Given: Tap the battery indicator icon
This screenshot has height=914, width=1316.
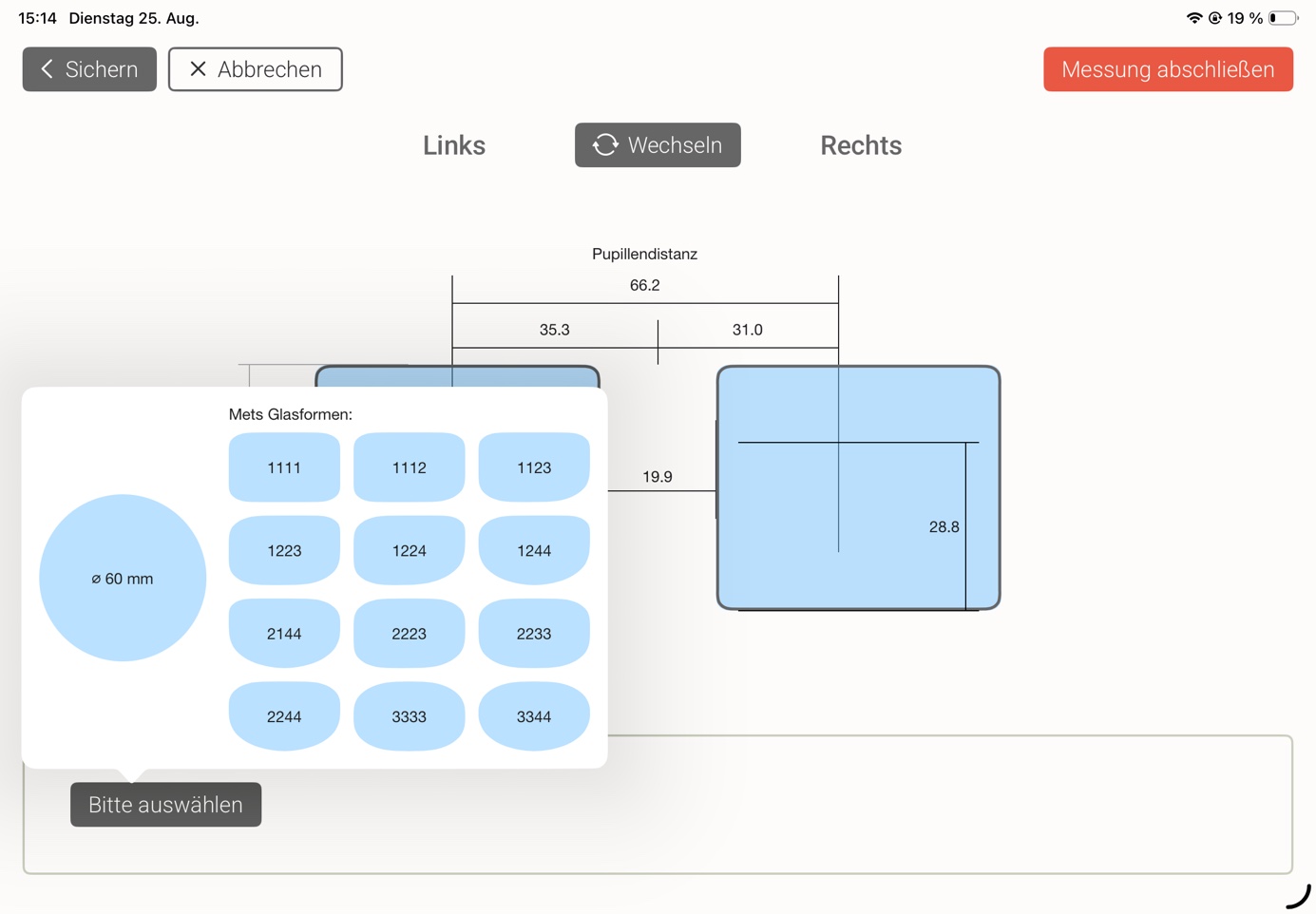Looking at the screenshot, I should coord(1283,18).
